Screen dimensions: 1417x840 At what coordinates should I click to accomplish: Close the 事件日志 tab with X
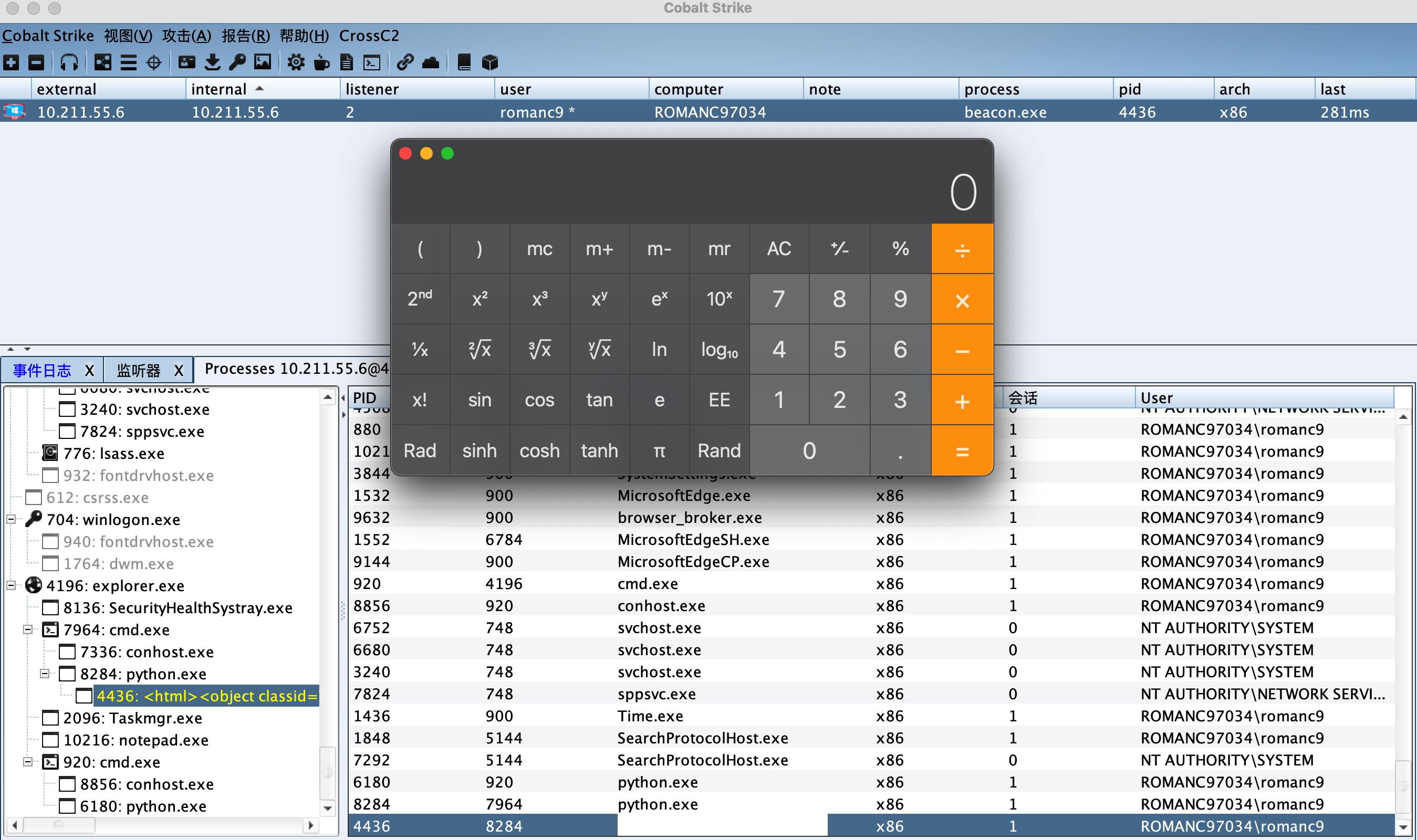pos(89,371)
